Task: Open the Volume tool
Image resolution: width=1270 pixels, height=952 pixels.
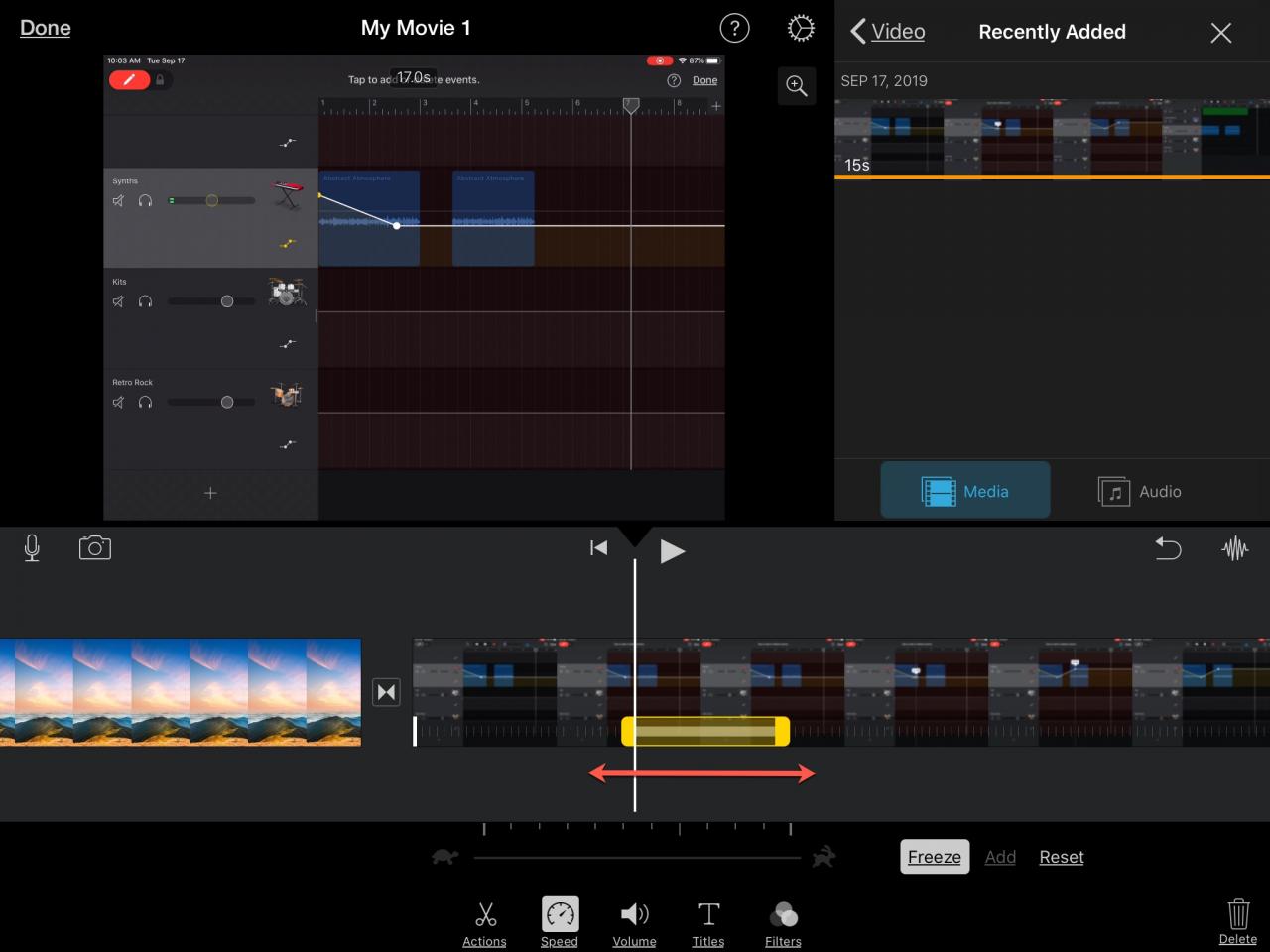Action: (x=634, y=924)
